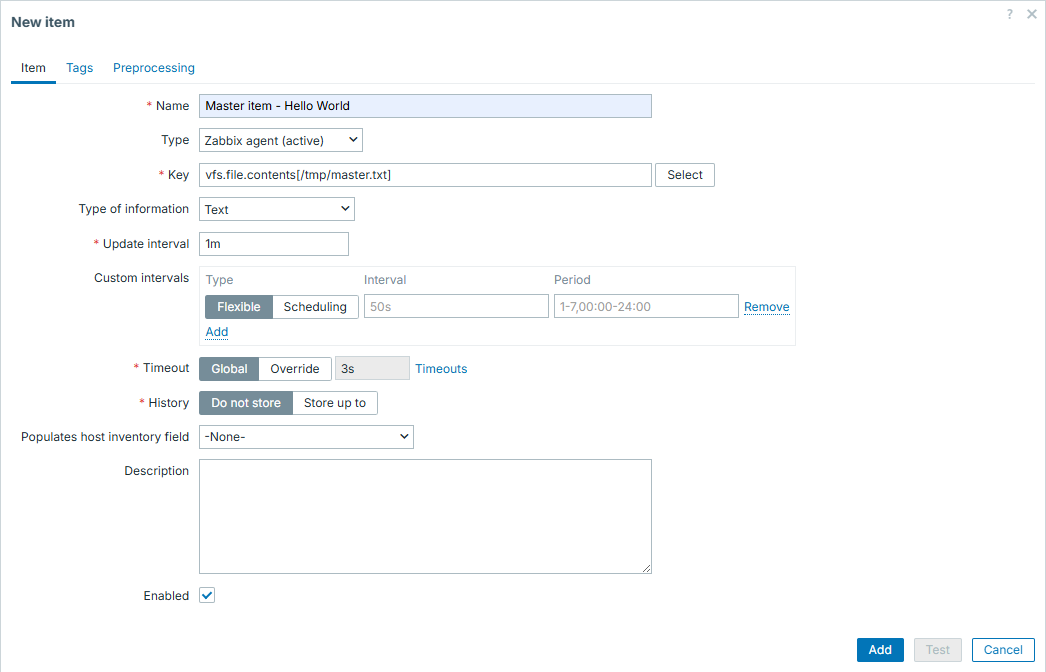Open the Preprocessing tab

coord(154,68)
